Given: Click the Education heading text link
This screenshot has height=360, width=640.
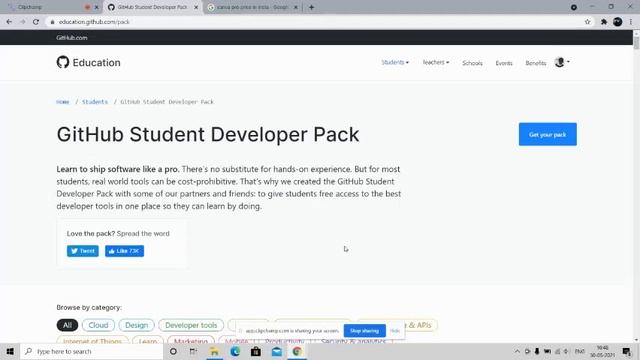Looking at the screenshot, I should tap(96, 62).
